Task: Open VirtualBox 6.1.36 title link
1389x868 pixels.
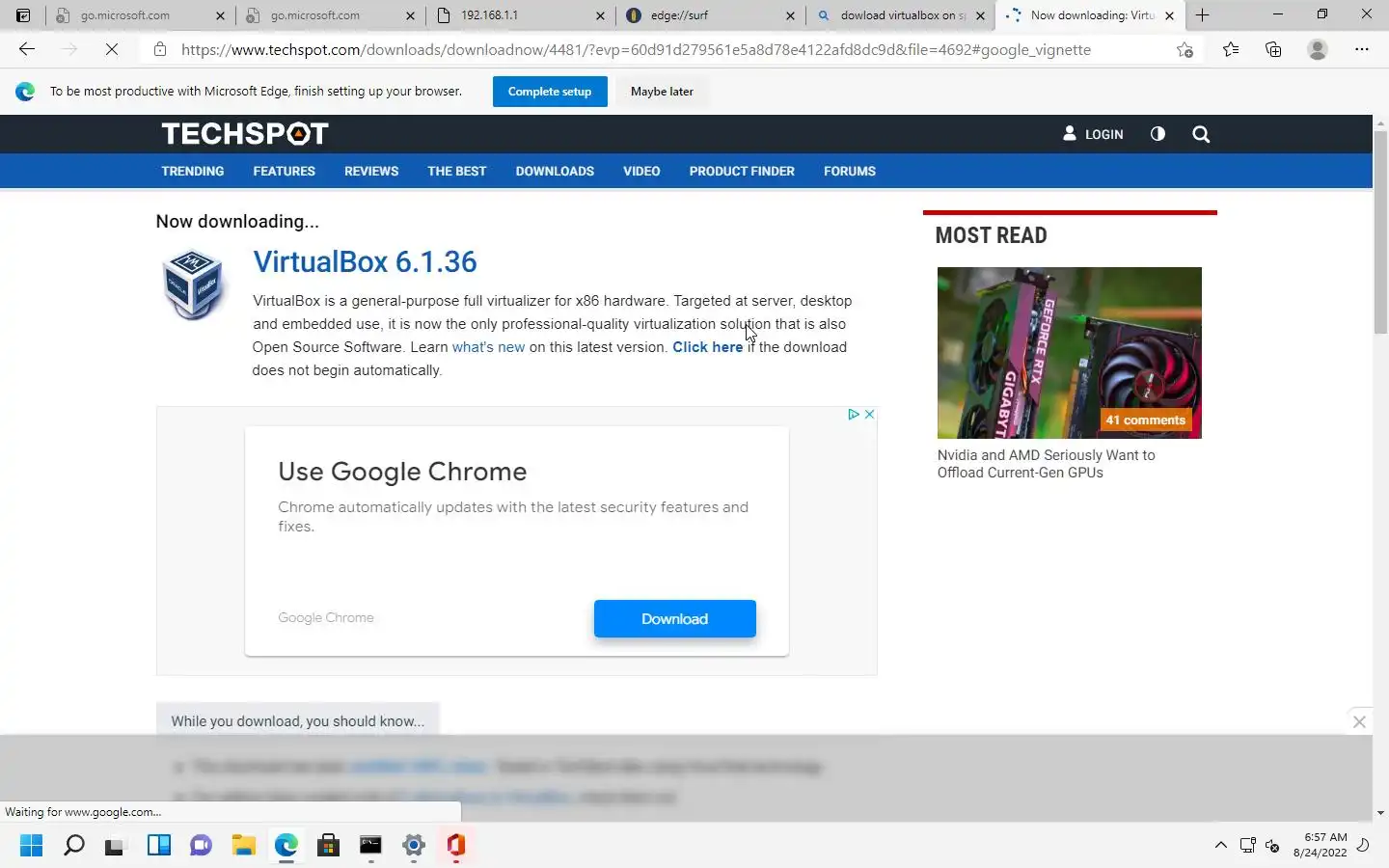Action: tap(365, 261)
